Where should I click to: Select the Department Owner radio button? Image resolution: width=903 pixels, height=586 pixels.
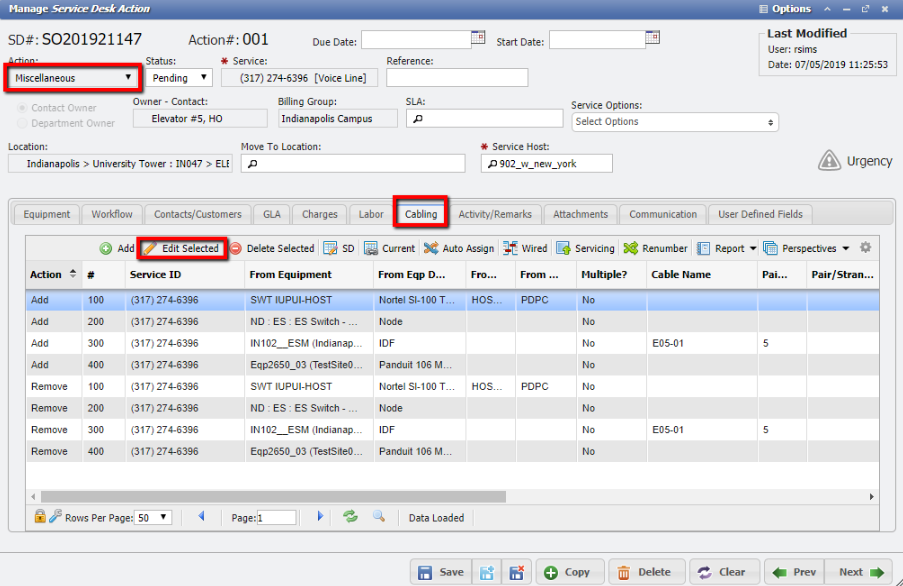23,123
